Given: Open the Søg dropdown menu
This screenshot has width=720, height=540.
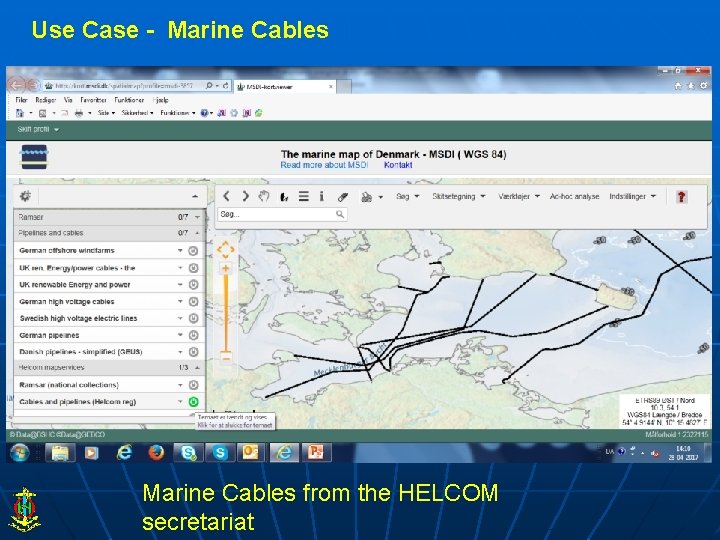Looking at the screenshot, I should tap(407, 197).
